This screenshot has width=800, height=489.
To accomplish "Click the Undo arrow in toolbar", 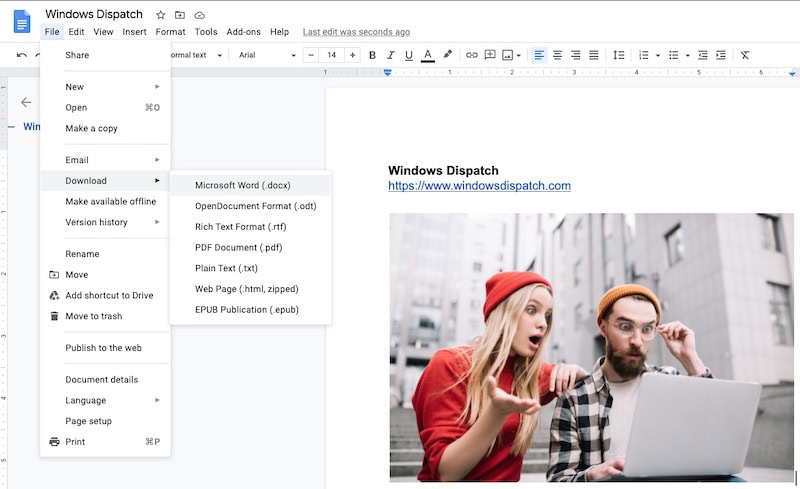I will coord(22,55).
